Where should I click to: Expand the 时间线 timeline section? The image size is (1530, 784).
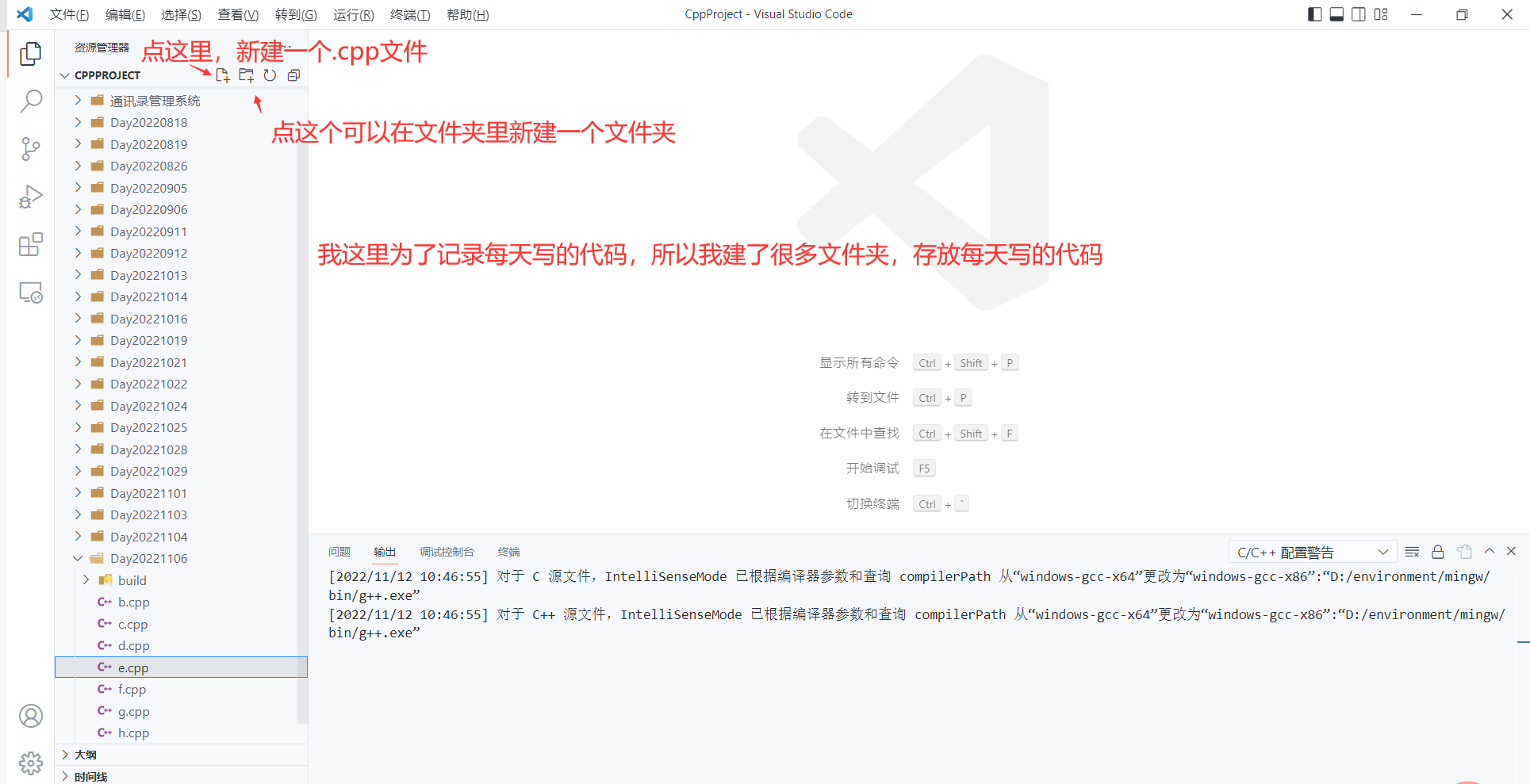(x=181, y=776)
